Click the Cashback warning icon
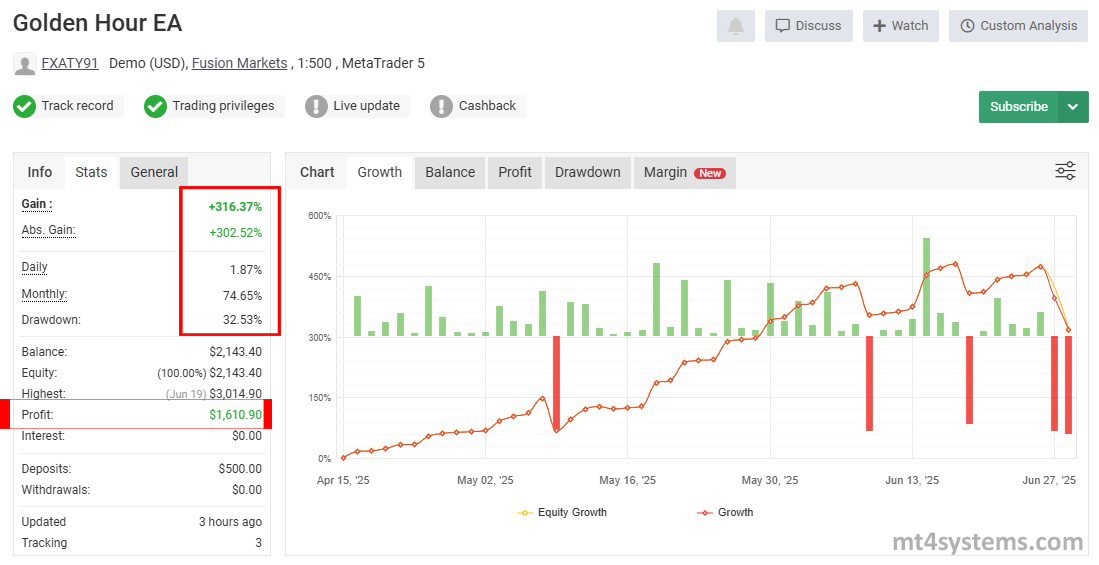Viewport: 1099px width, 565px height. (441, 106)
